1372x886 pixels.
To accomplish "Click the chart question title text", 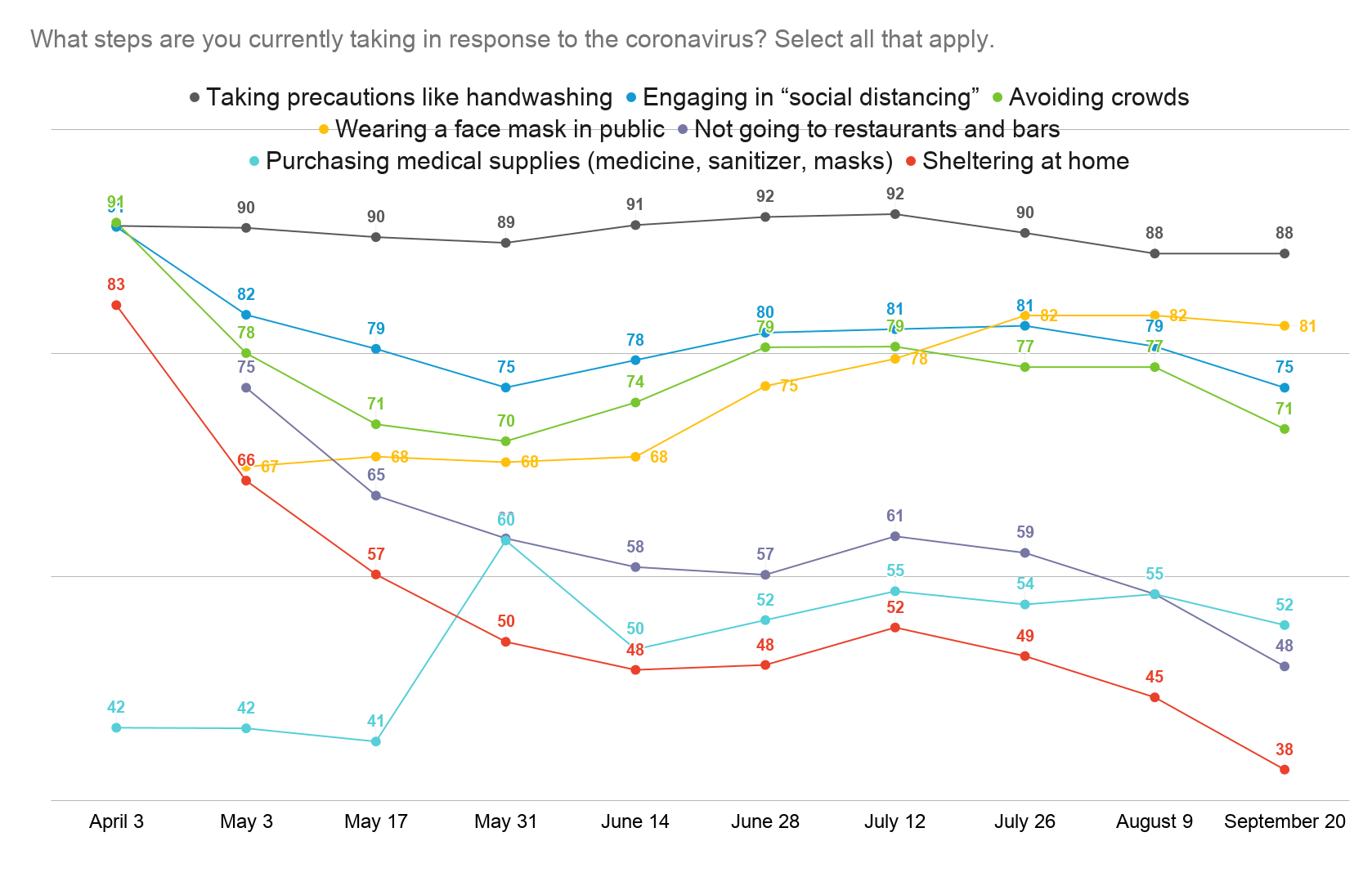I will (513, 39).
